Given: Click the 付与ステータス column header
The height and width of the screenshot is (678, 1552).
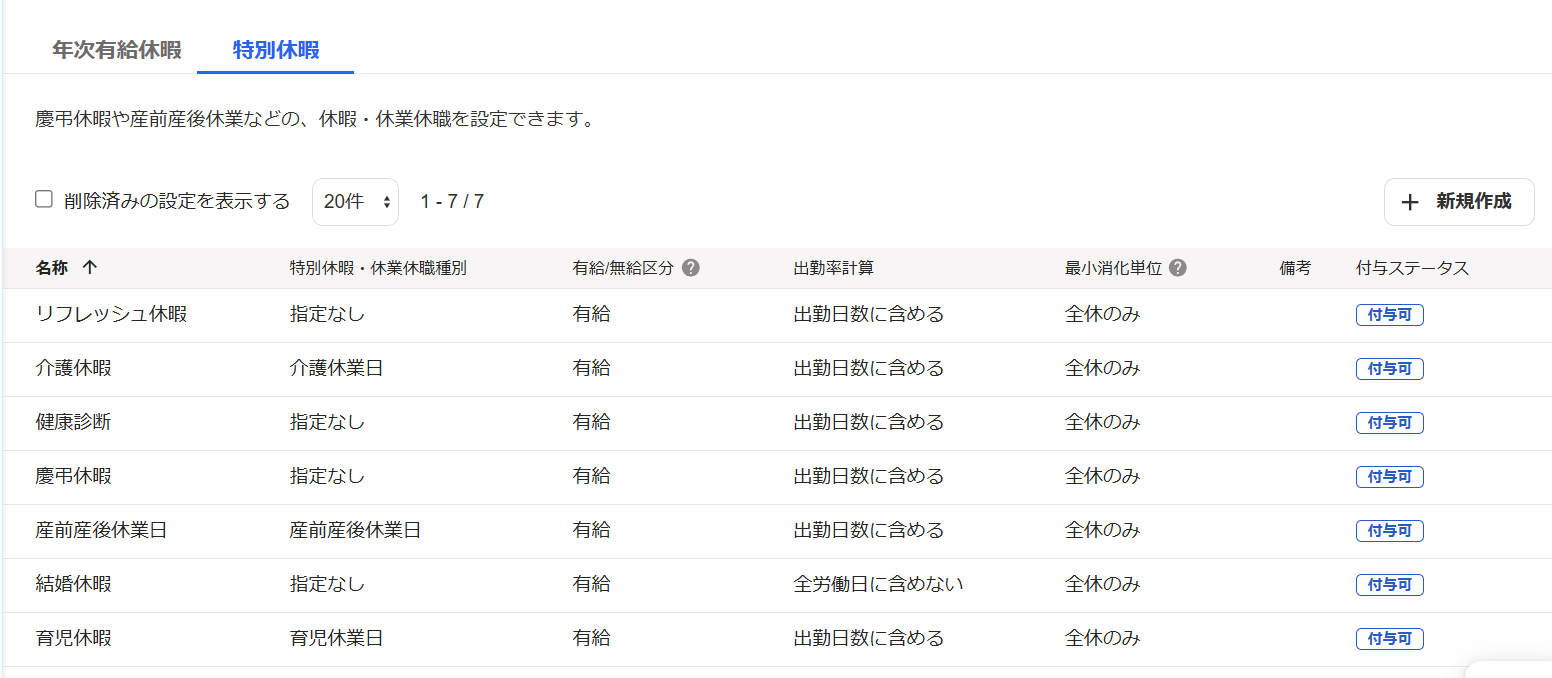Looking at the screenshot, I should click(1413, 268).
